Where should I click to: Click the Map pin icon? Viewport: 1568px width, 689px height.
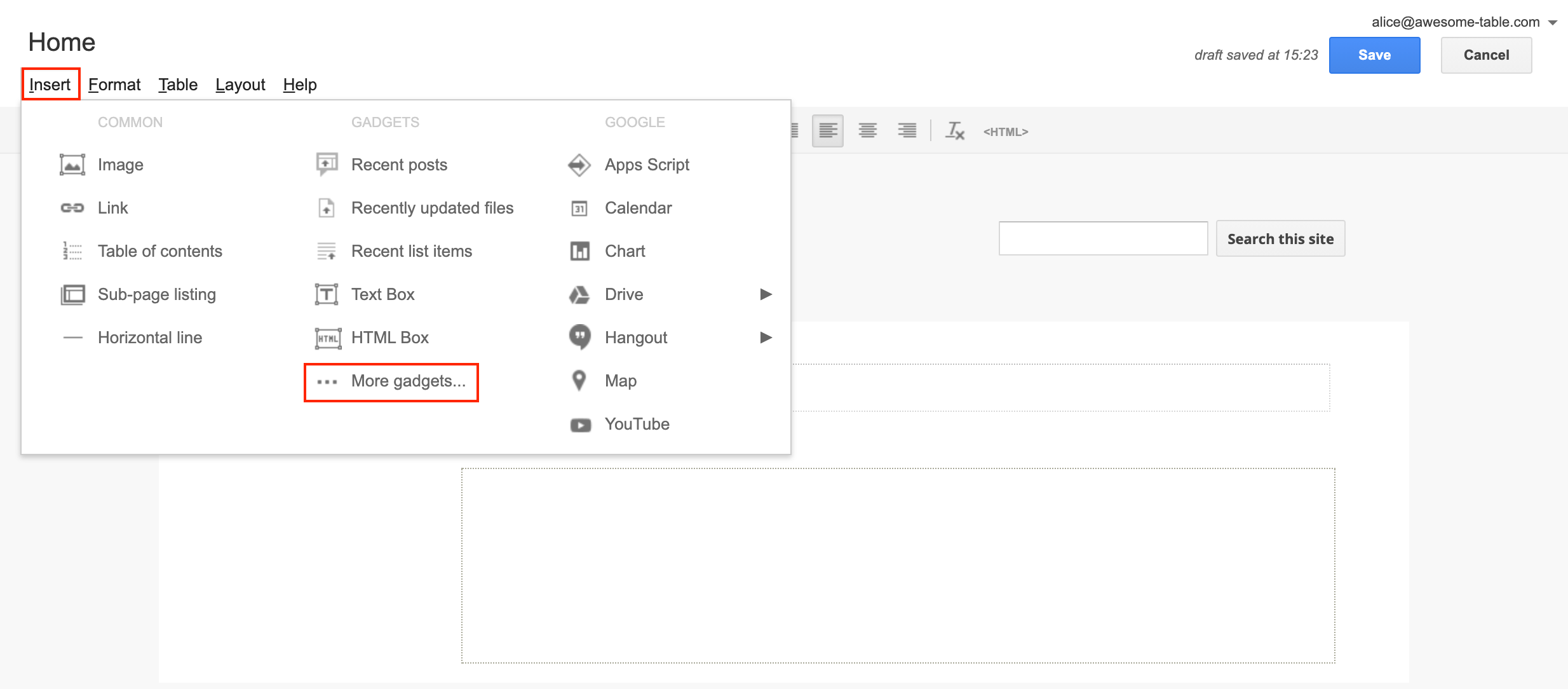pos(579,381)
